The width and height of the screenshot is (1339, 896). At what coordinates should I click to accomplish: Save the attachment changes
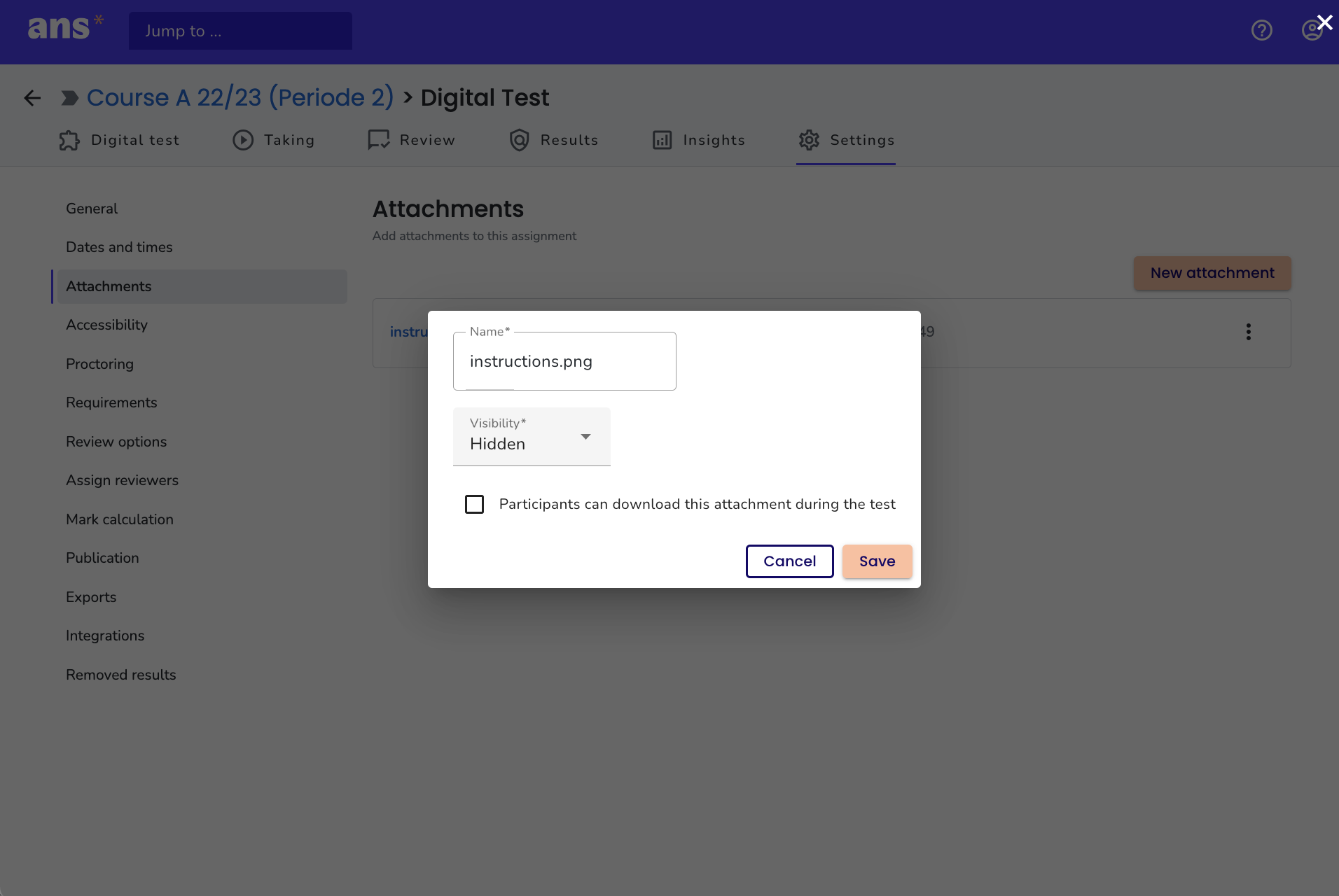click(877, 561)
